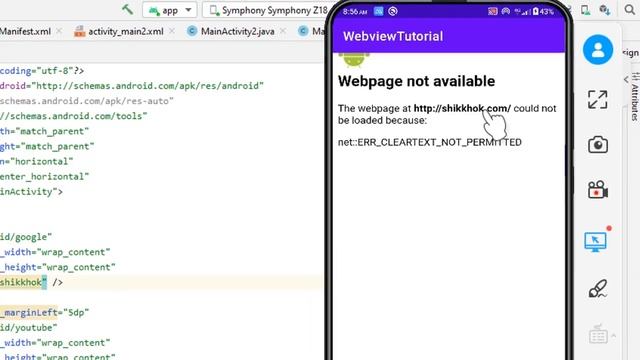Click the brush annotation icon
The image size is (640, 360).
pyautogui.click(x=598, y=288)
